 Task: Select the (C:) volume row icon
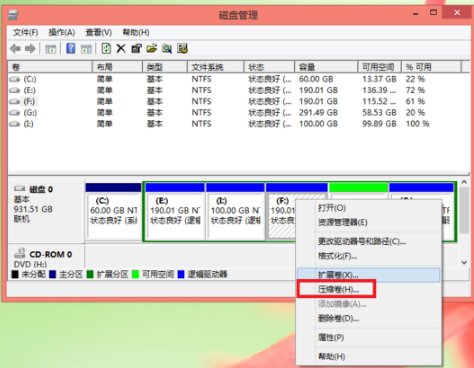[x=14, y=79]
